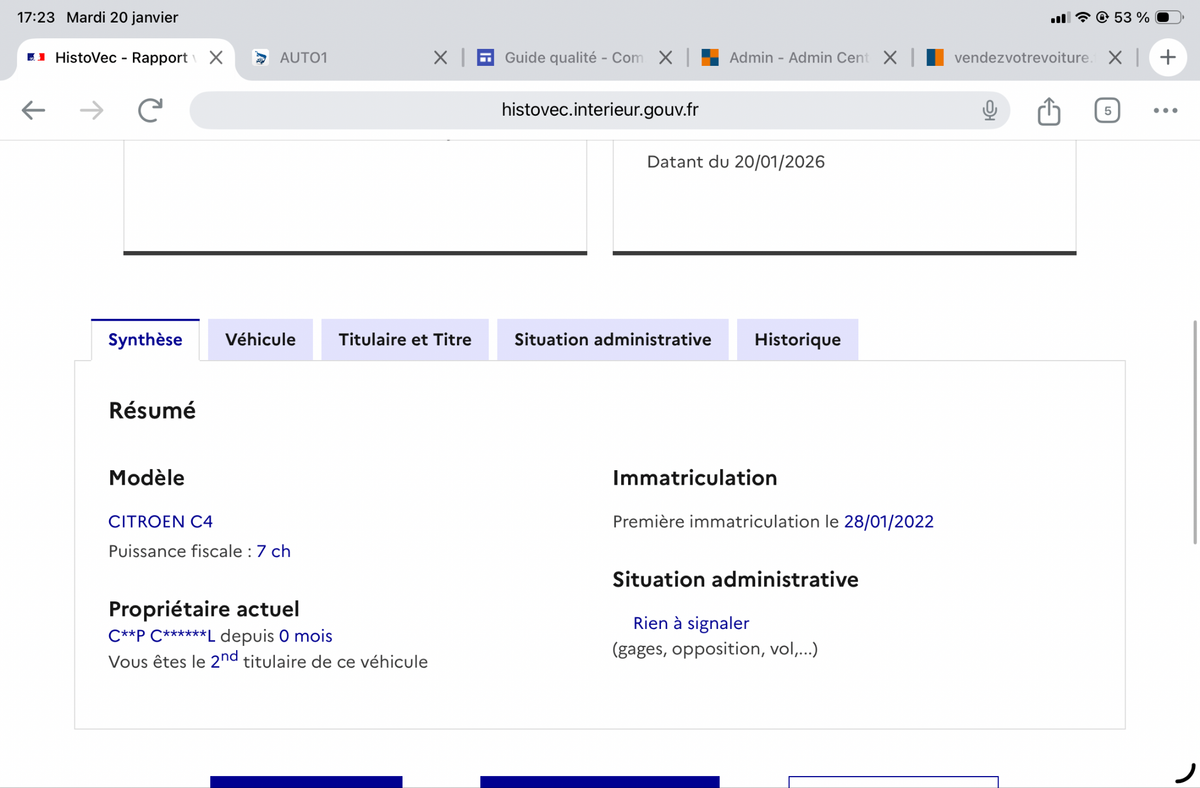Show all open tabs via the tab counter
This screenshot has width=1200, height=788.
tap(1107, 110)
